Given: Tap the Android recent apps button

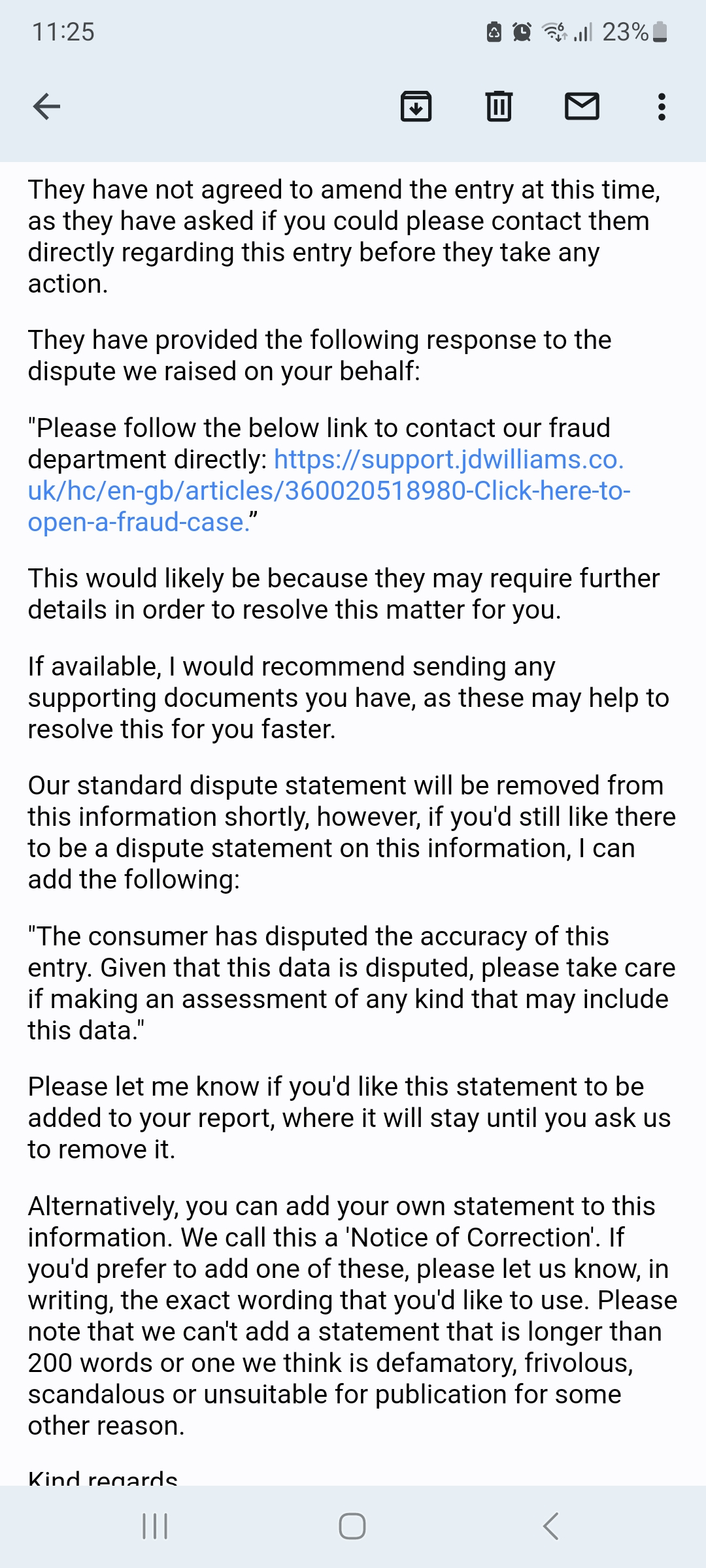Looking at the screenshot, I should point(155,1526).
